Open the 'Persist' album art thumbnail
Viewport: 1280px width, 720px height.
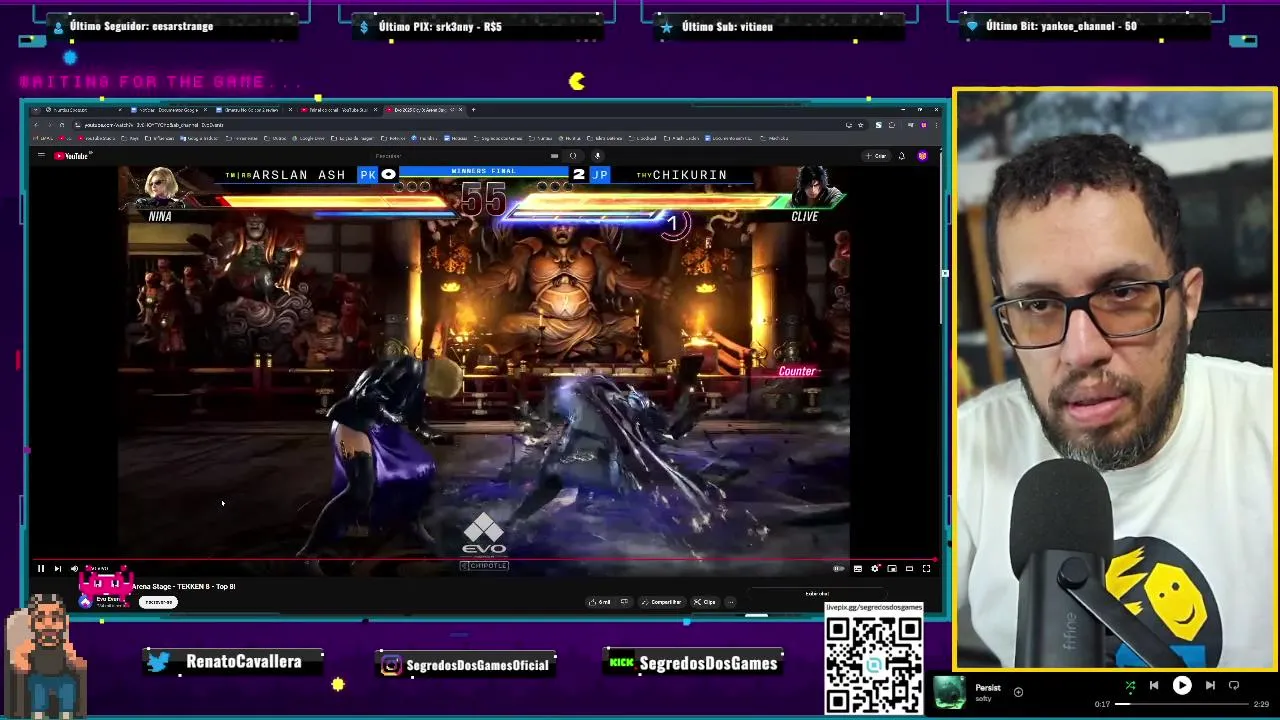(x=950, y=692)
